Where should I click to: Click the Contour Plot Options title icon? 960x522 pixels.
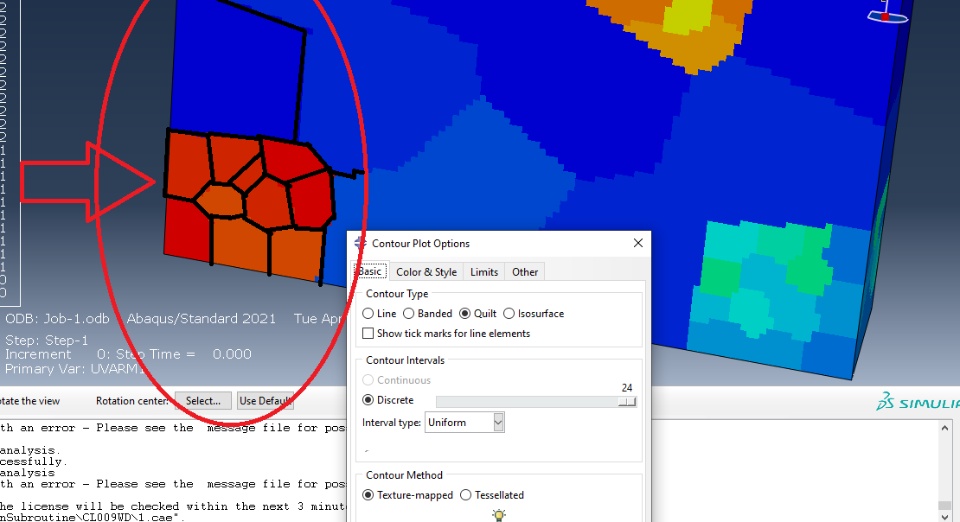click(360, 243)
